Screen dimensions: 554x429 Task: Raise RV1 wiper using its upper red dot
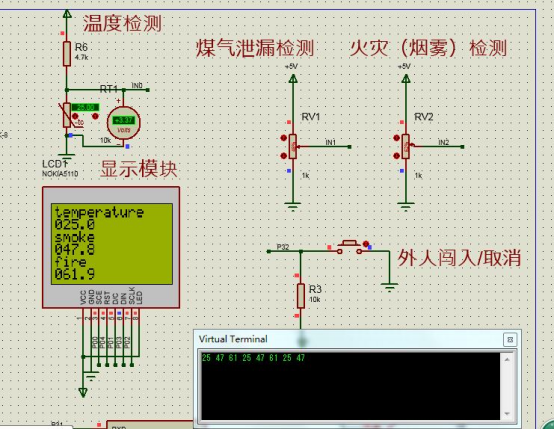click(x=283, y=138)
